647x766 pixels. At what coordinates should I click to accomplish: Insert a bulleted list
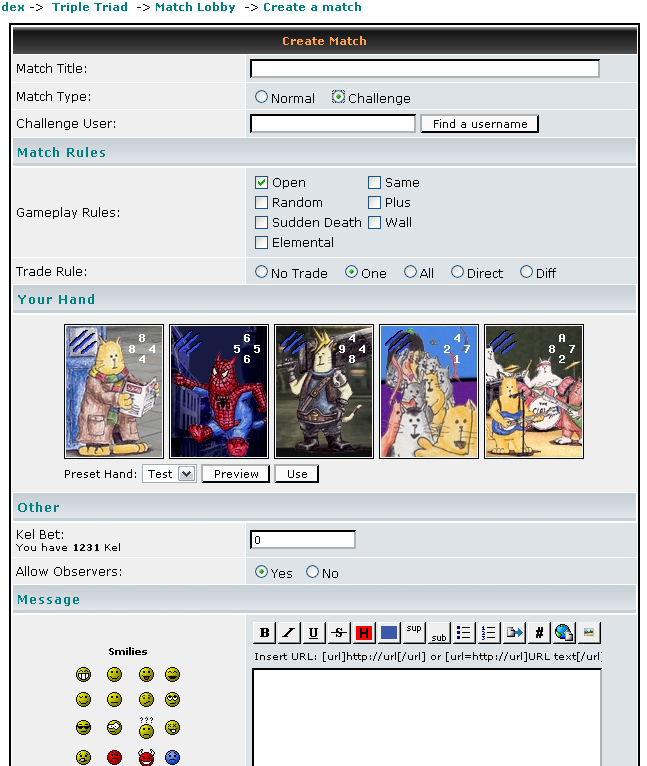pyautogui.click(x=464, y=633)
